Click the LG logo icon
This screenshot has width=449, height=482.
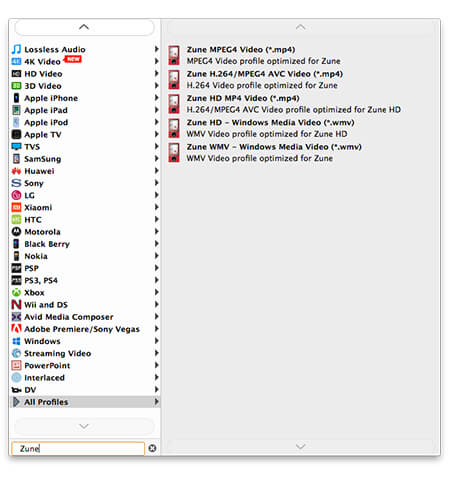[16, 195]
